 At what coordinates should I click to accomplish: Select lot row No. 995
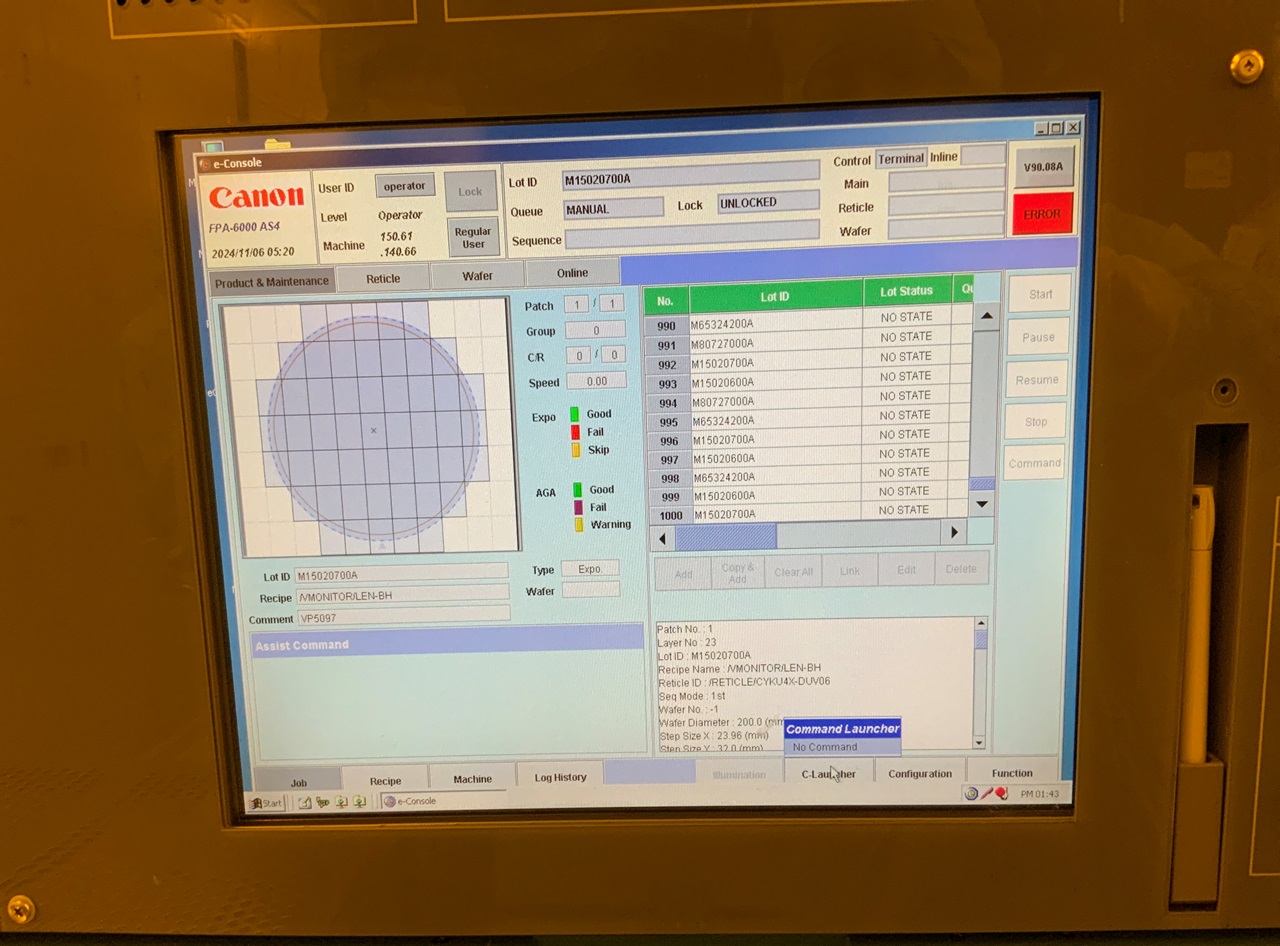click(x=808, y=419)
